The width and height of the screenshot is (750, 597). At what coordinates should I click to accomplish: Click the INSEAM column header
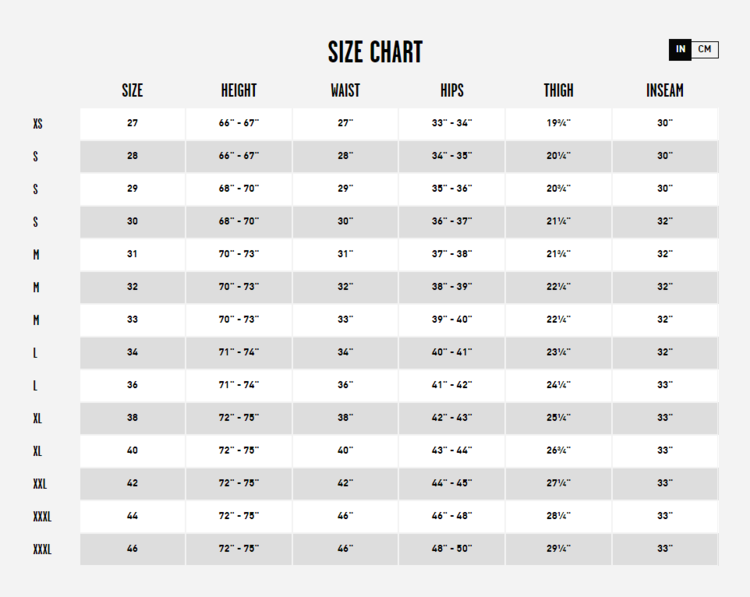point(665,91)
